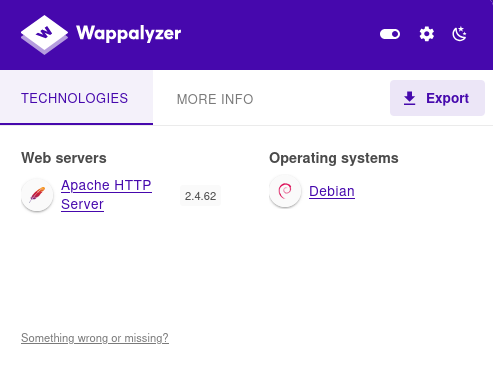Open settings via gear icon
This screenshot has width=493, height=366.
pyautogui.click(x=427, y=34)
